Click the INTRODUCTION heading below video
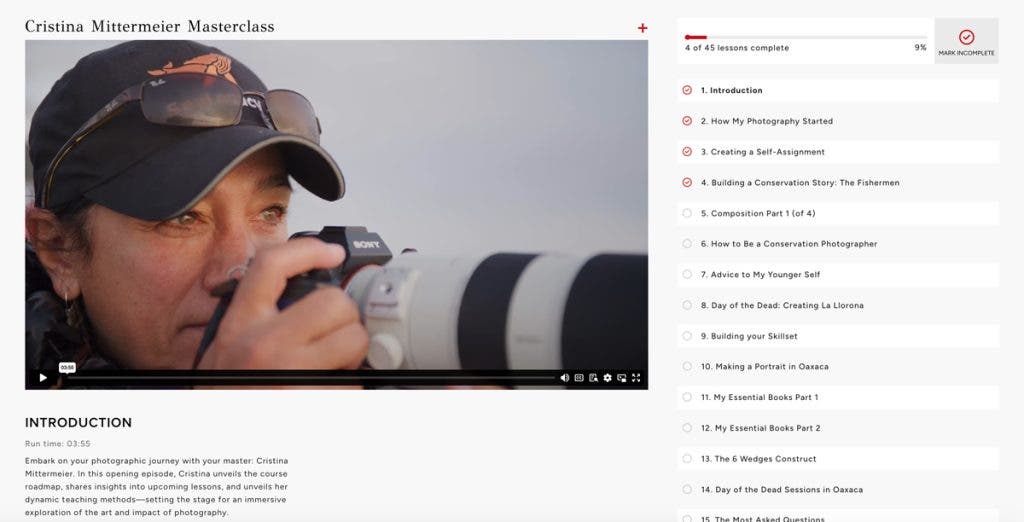 [x=78, y=423]
